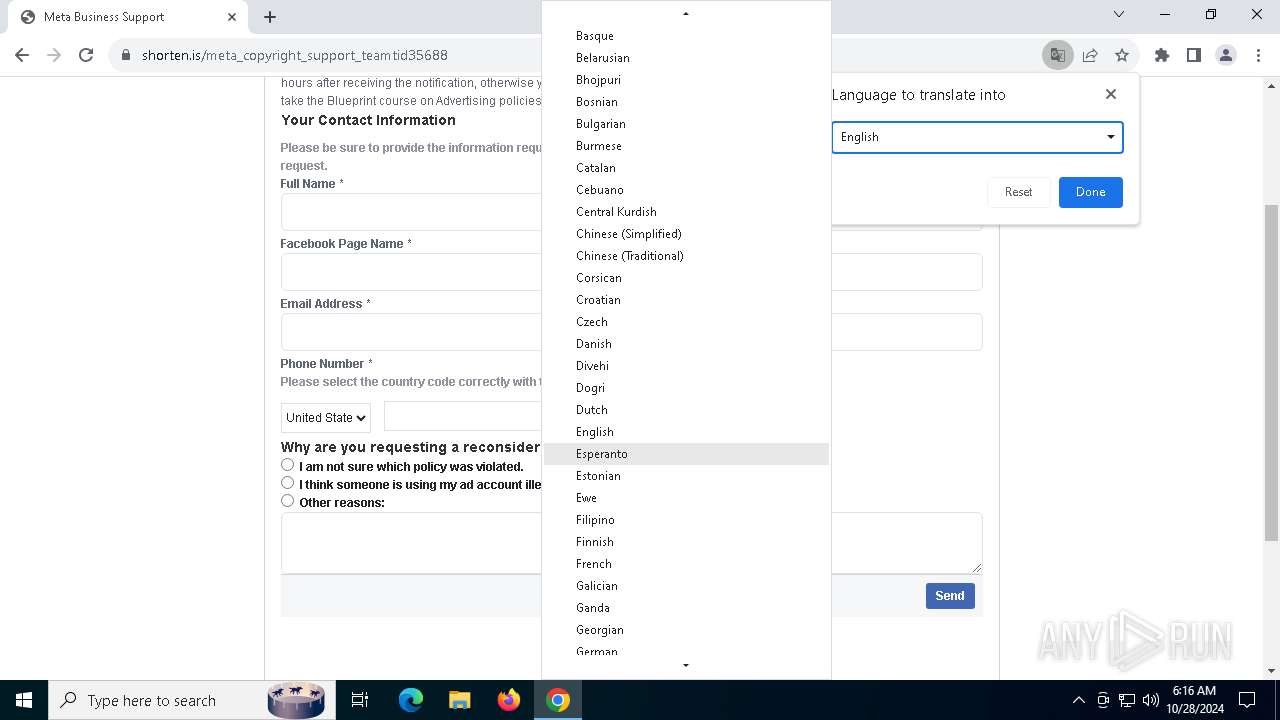Click the Done button
Screen dimensions: 1280x720
[x=1090, y=192]
